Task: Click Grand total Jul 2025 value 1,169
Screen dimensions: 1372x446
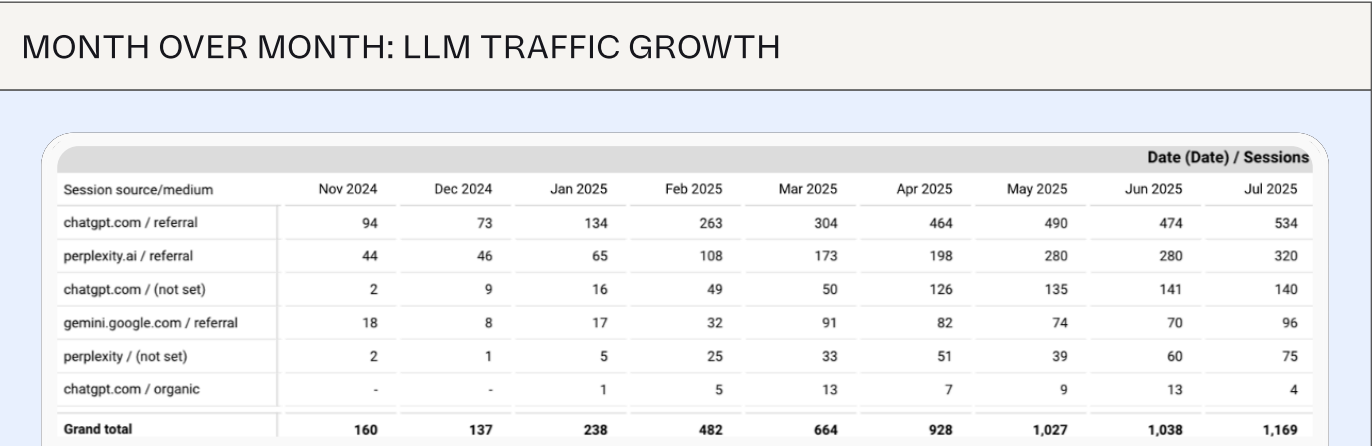Action: (1280, 429)
